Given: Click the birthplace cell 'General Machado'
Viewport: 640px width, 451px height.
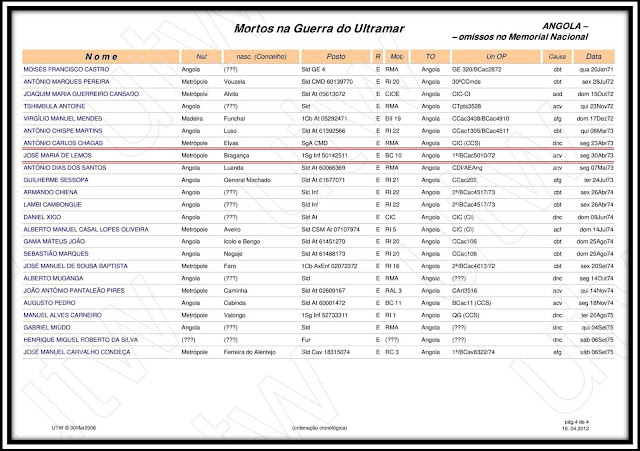Looking at the screenshot, I should click(247, 180).
